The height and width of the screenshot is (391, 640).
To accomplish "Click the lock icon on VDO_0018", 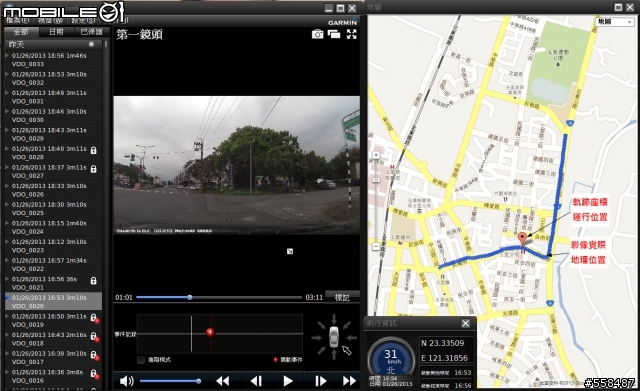I will 94,337.
